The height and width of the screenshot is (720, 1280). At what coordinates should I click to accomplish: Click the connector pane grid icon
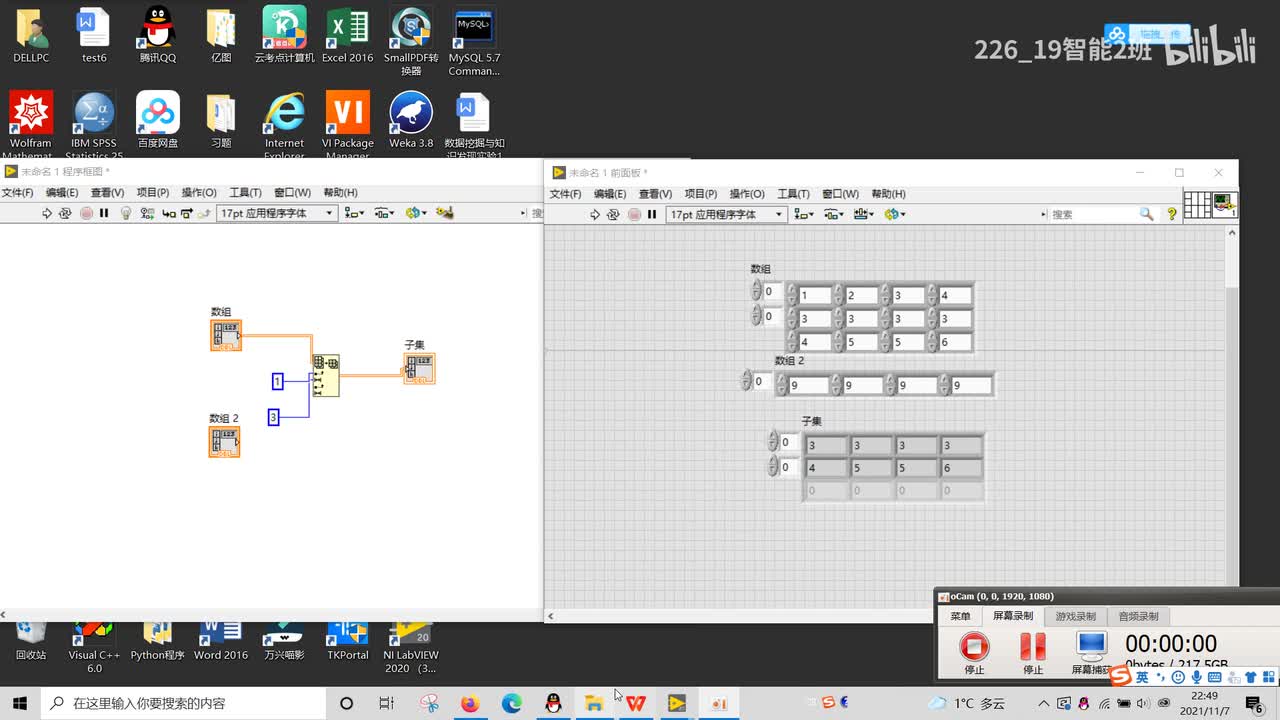[1197, 205]
